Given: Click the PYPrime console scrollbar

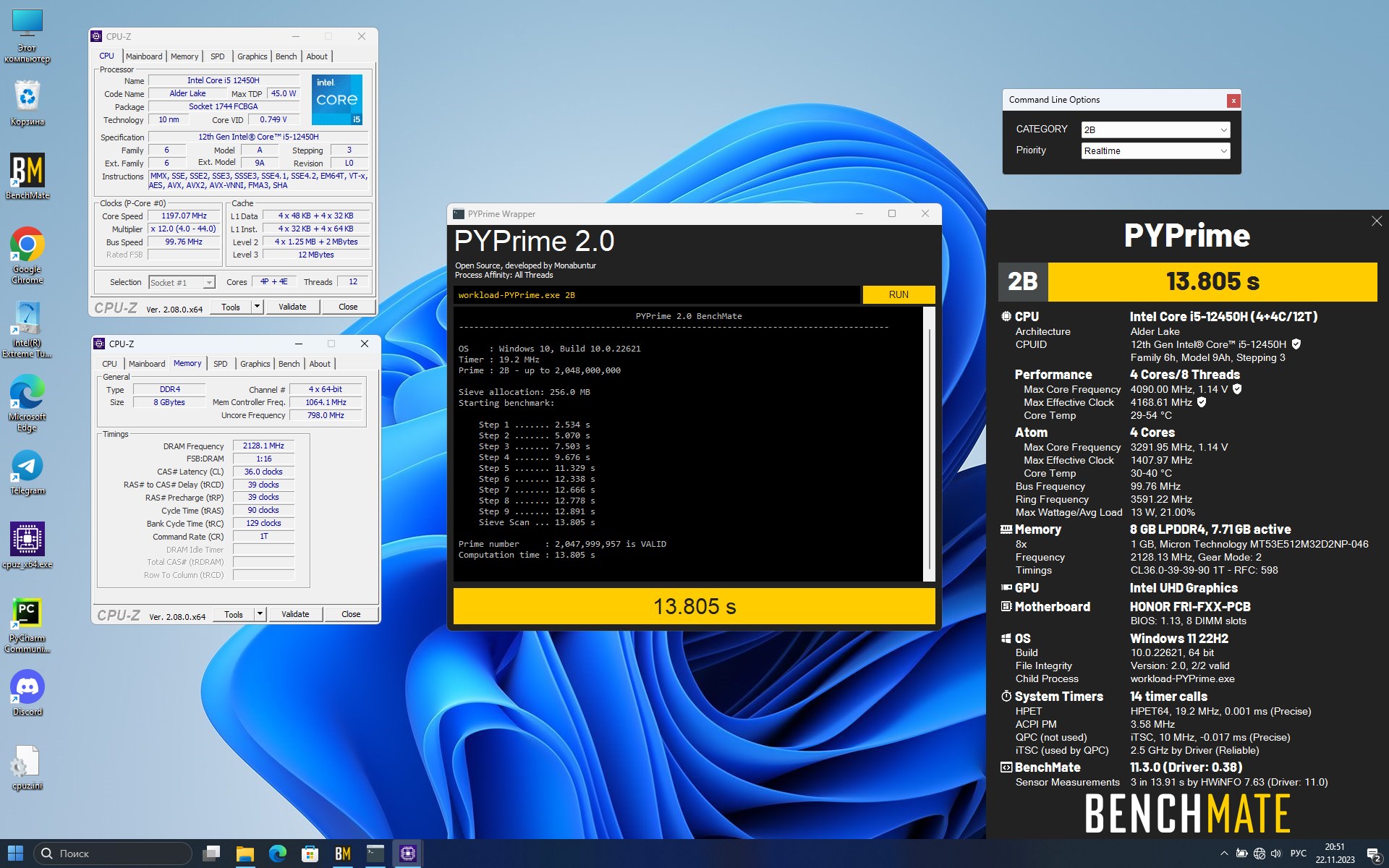Looking at the screenshot, I should click(930, 443).
